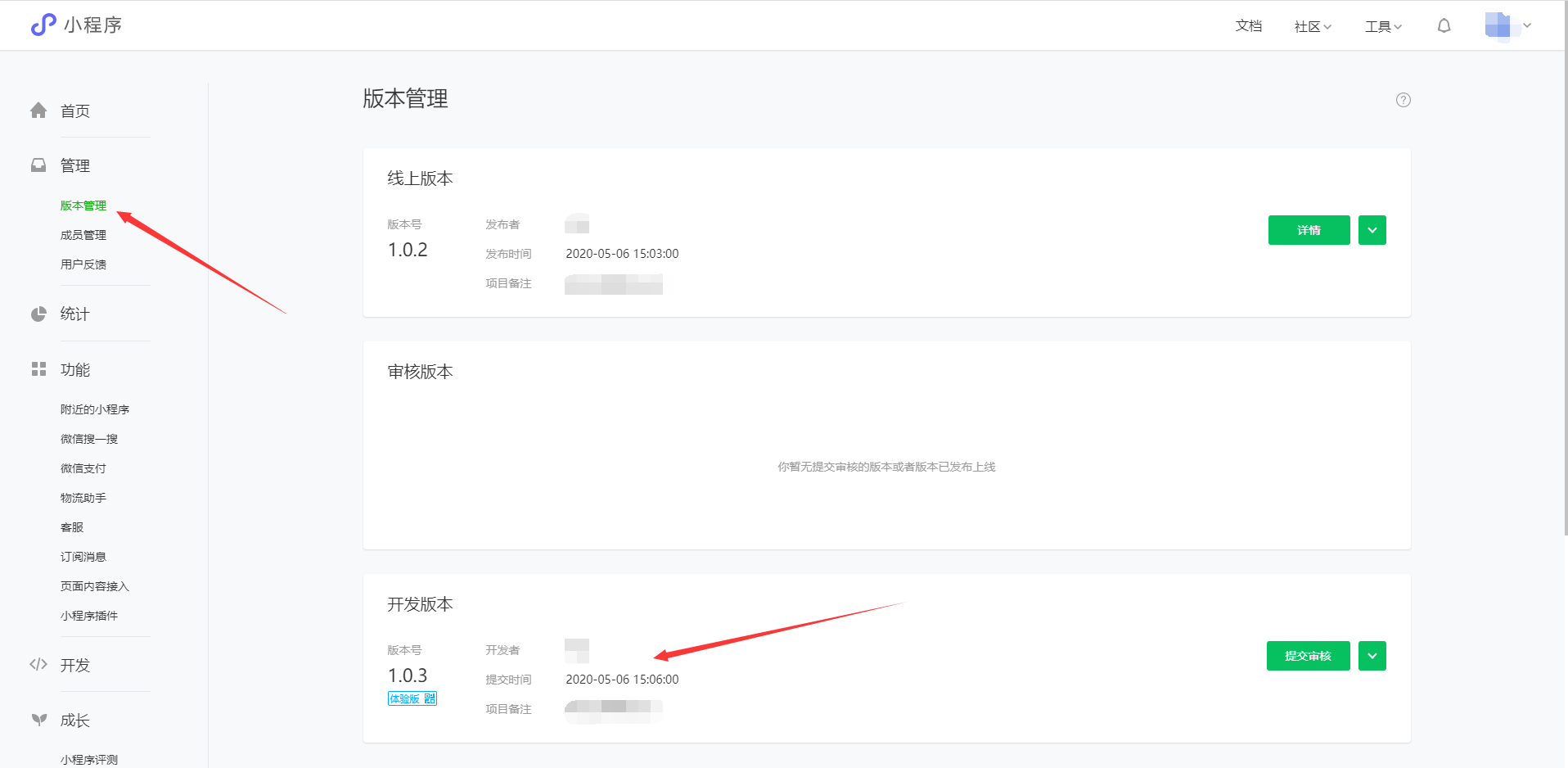The image size is (1568, 768).
Task: Open the 社区 dropdown menu
Action: point(1310,25)
